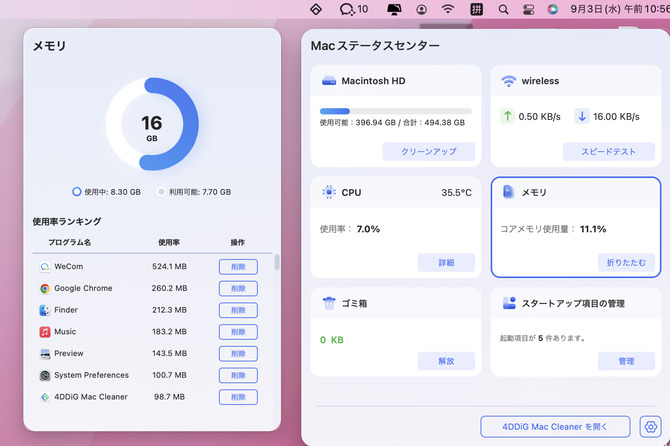Click the process list scrollbar
Image resolution: width=670 pixels, height=446 pixels.
(277, 262)
